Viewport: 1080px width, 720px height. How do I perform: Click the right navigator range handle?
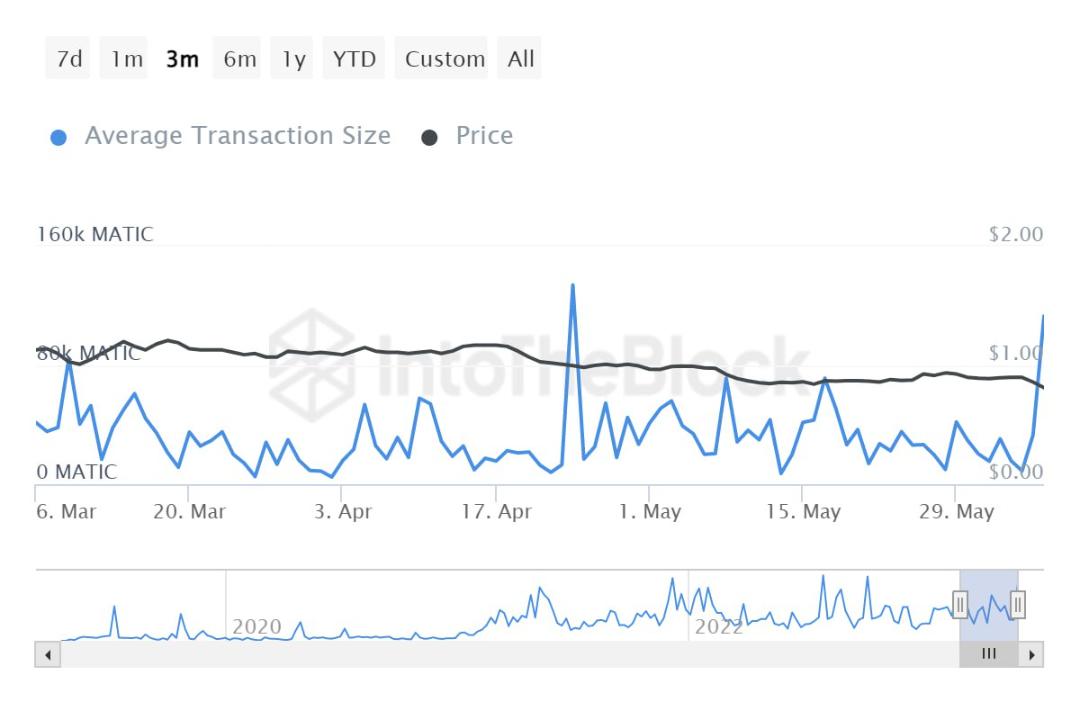1018,604
